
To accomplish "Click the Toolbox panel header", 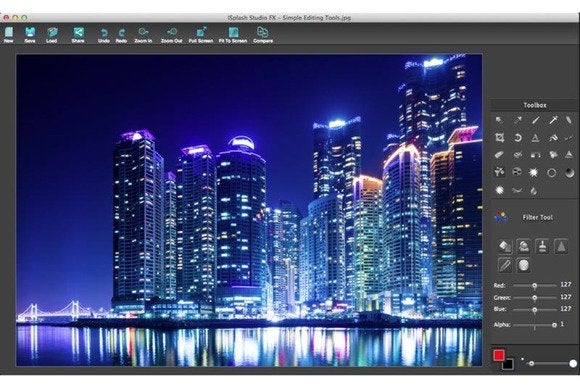I will click(x=535, y=105).
